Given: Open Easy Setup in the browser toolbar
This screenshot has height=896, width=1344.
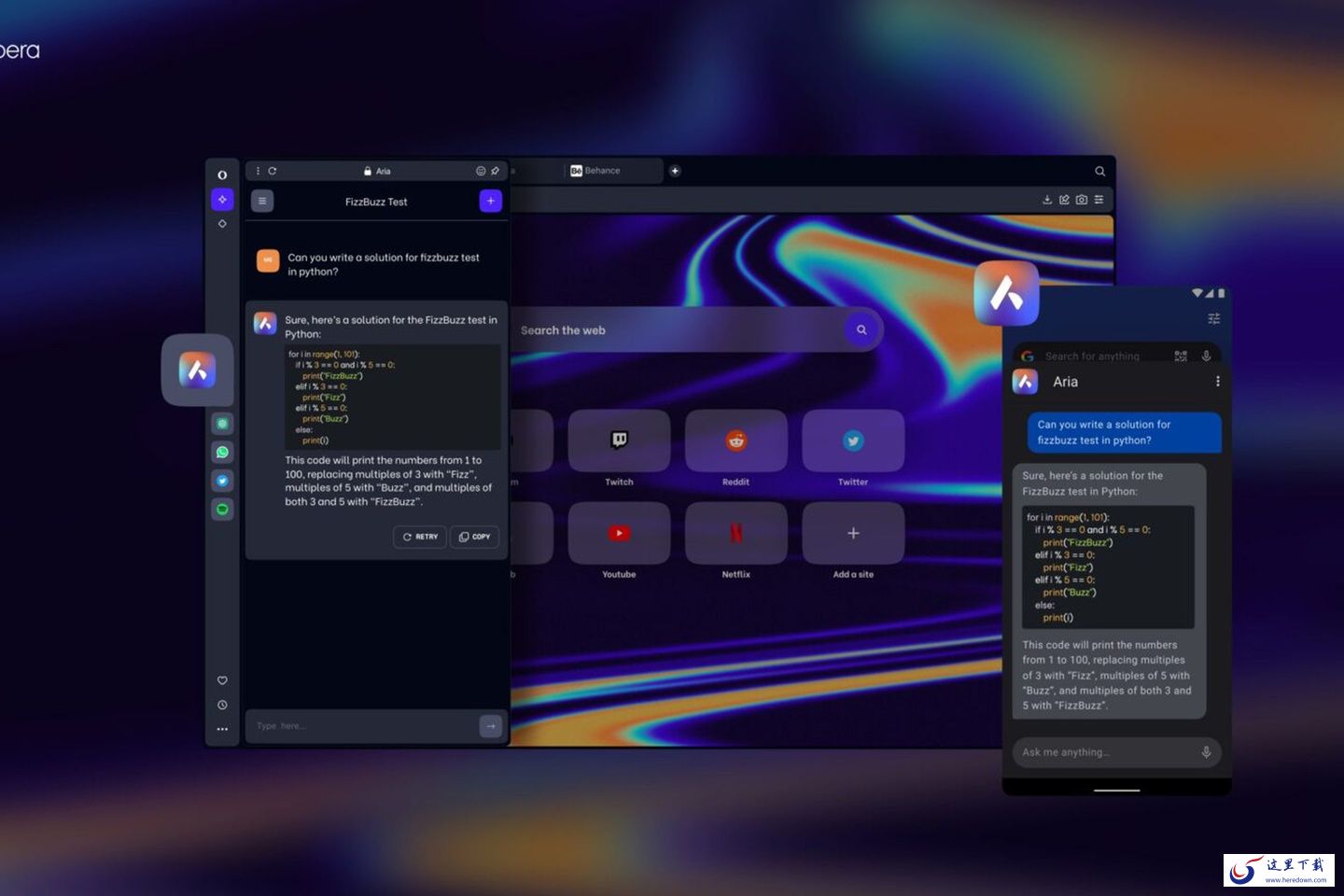Looking at the screenshot, I should [x=1099, y=200].
